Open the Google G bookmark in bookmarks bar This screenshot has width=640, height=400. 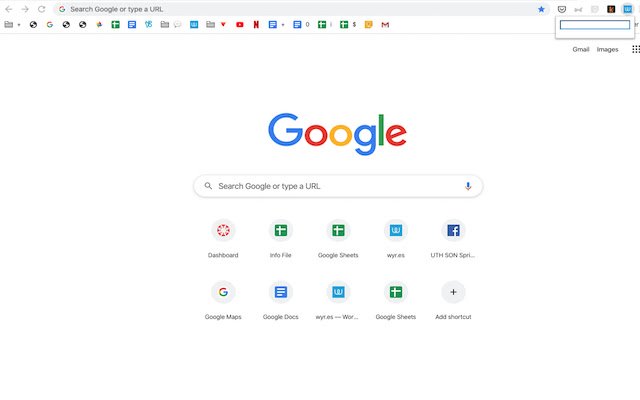[50, 24]
